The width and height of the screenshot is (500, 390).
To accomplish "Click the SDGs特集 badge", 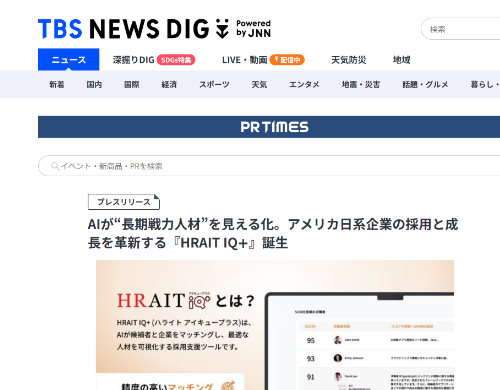I will [x=176, y=60].
